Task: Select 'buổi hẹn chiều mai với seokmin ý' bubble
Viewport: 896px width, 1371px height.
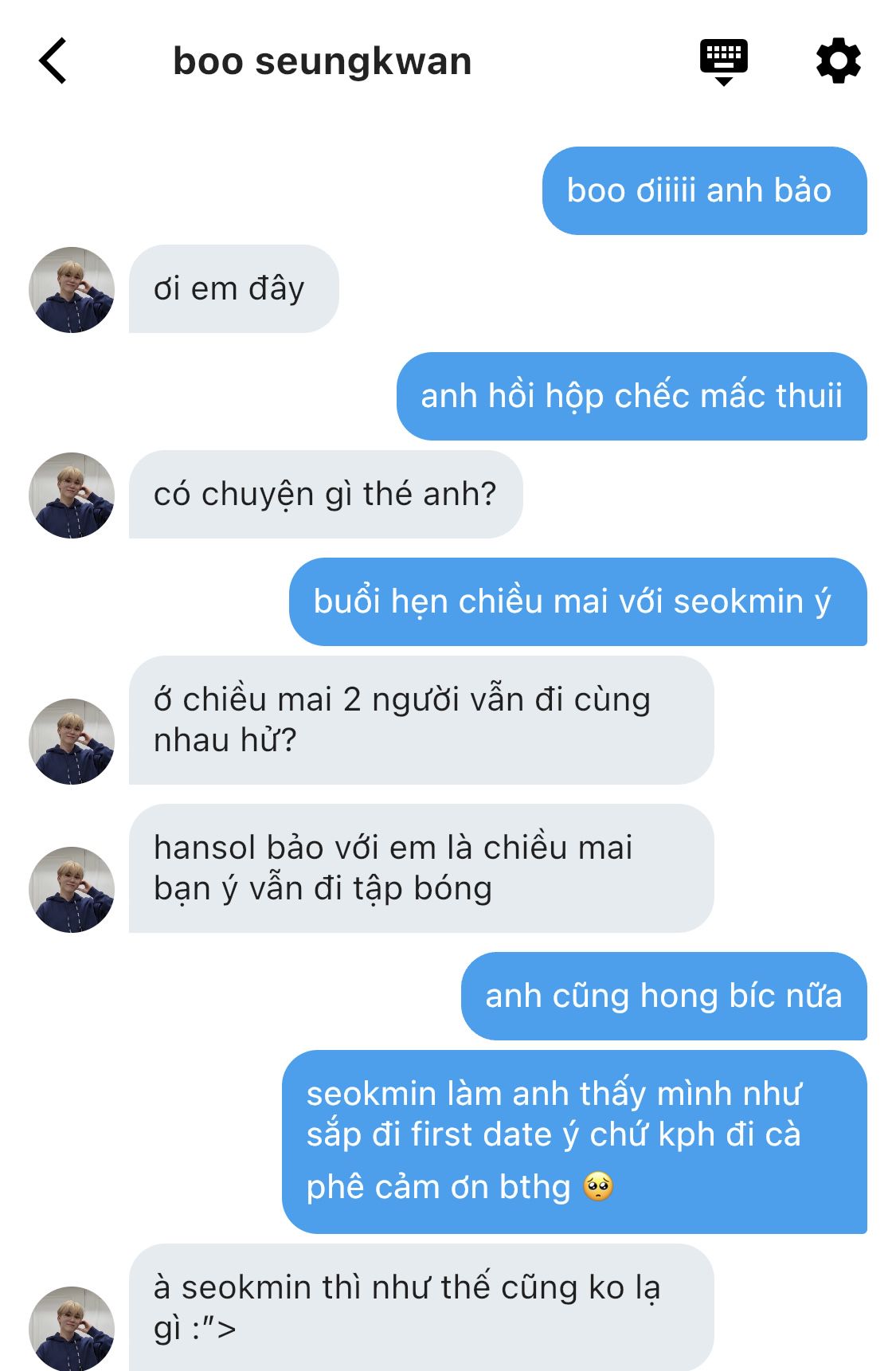Action: pyautogui.click(x=577, y=601)
